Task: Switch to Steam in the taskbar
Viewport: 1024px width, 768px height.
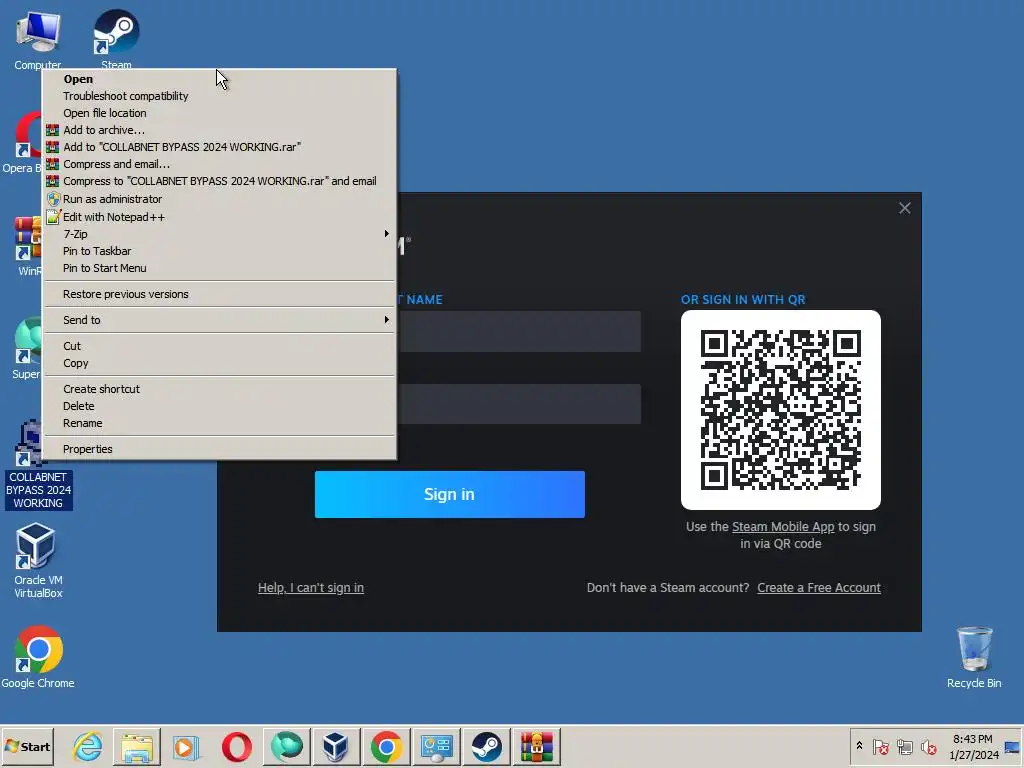Action: pos(486,746)
